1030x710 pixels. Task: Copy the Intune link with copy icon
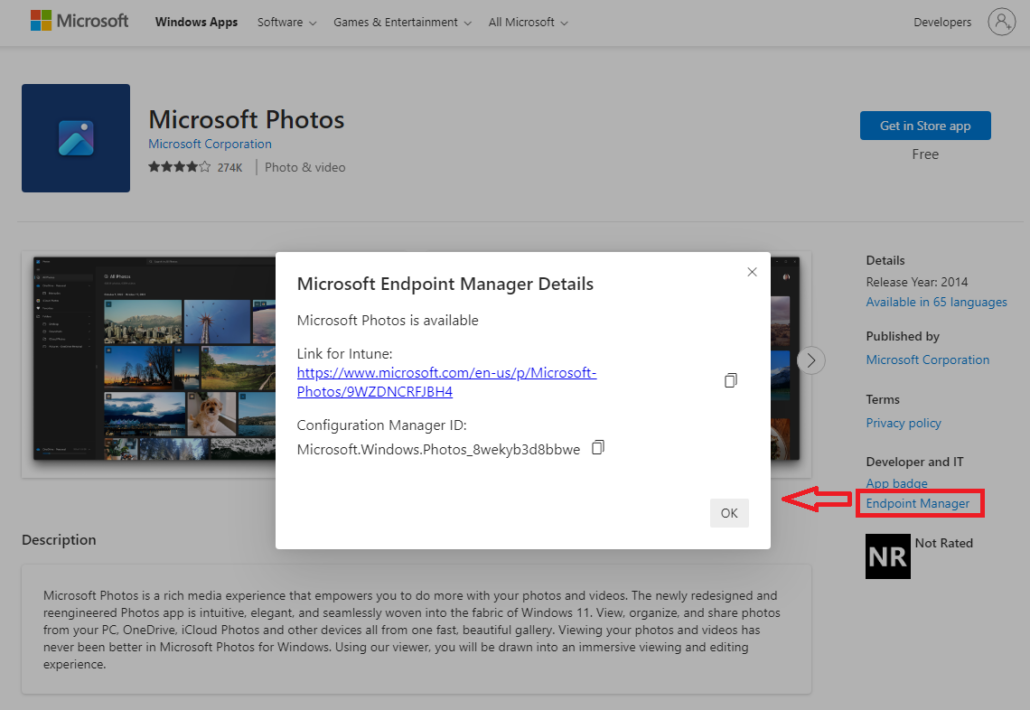click(731, 381)
